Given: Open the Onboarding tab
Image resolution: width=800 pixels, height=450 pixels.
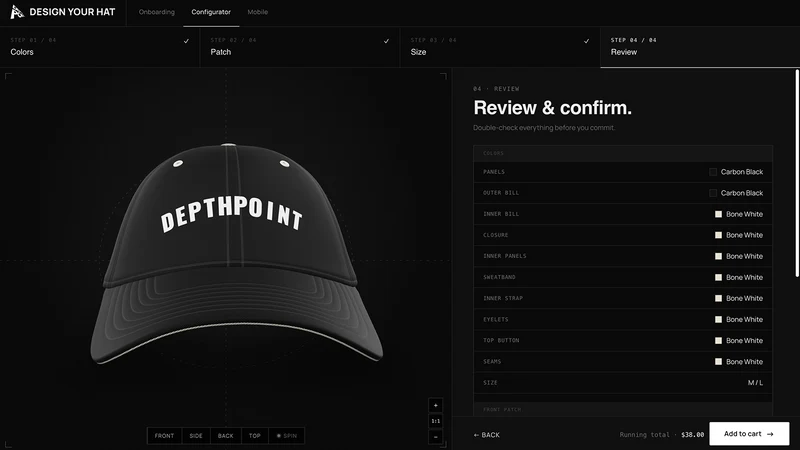Looking at the screenshot, I should coord(157,12).
